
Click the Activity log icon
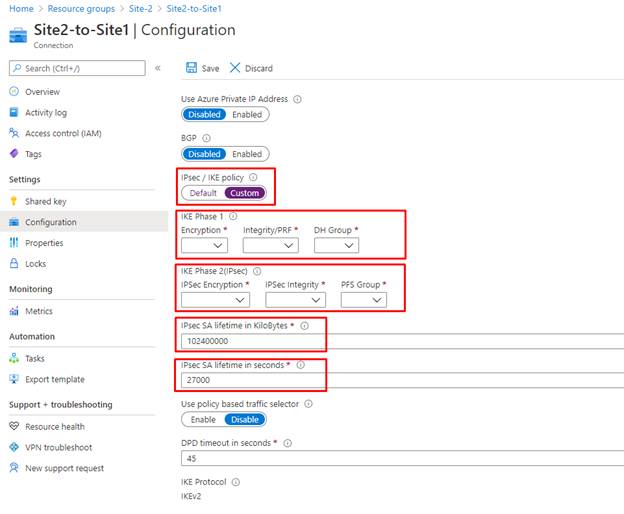click(14, 112)
